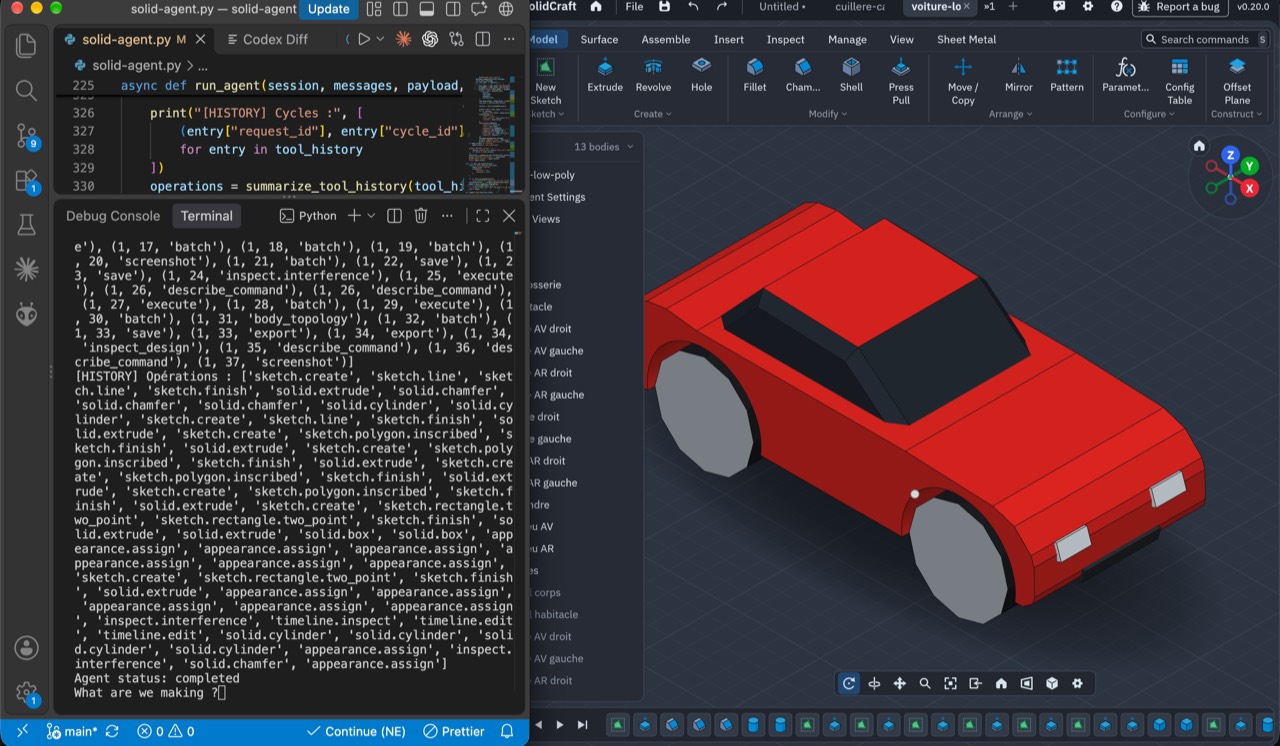Click the Search commands field
This screenshot has height=746, width=1280.
click(1204, 40)
